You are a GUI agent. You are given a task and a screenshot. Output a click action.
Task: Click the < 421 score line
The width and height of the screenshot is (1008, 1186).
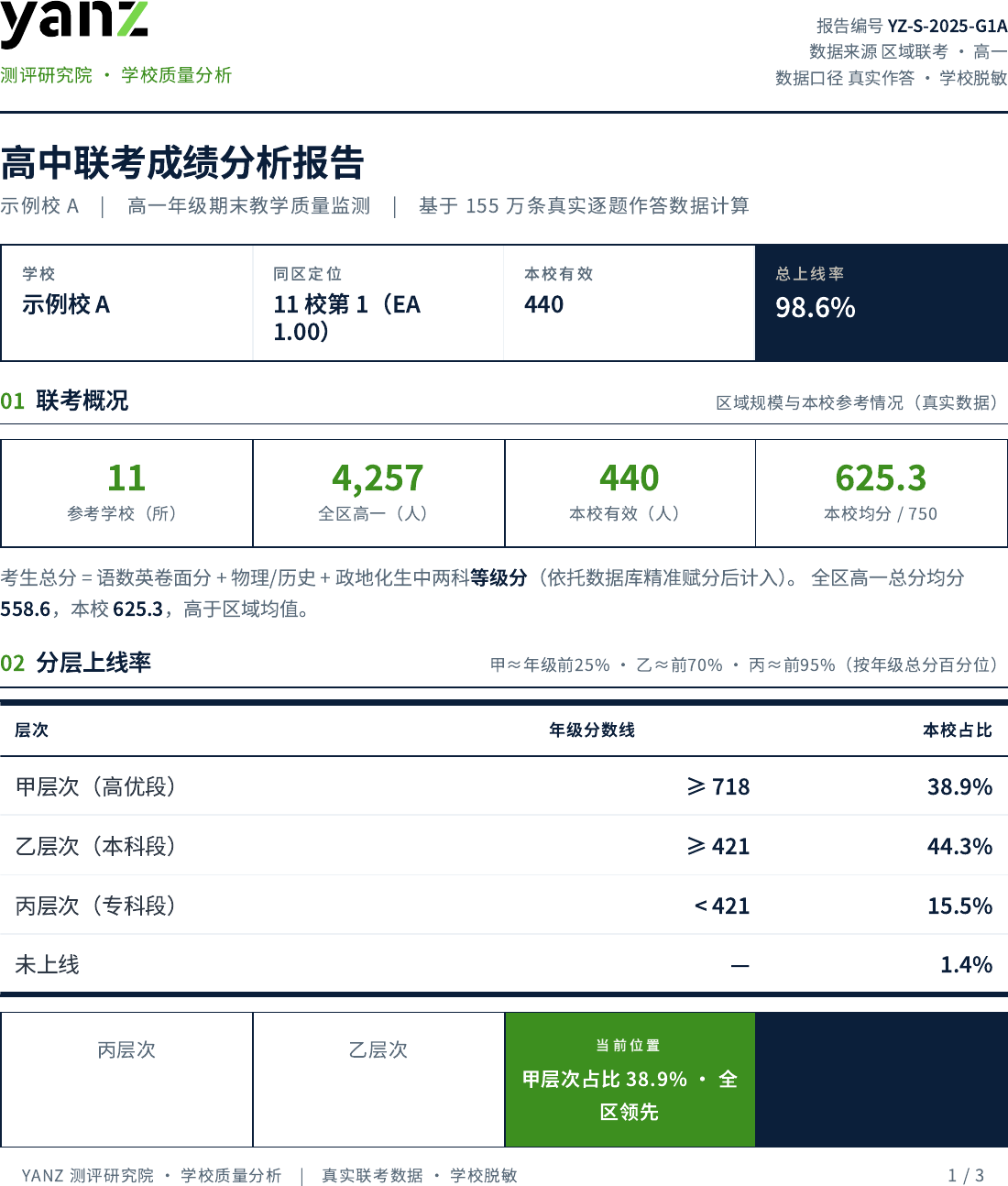(722, 906)
